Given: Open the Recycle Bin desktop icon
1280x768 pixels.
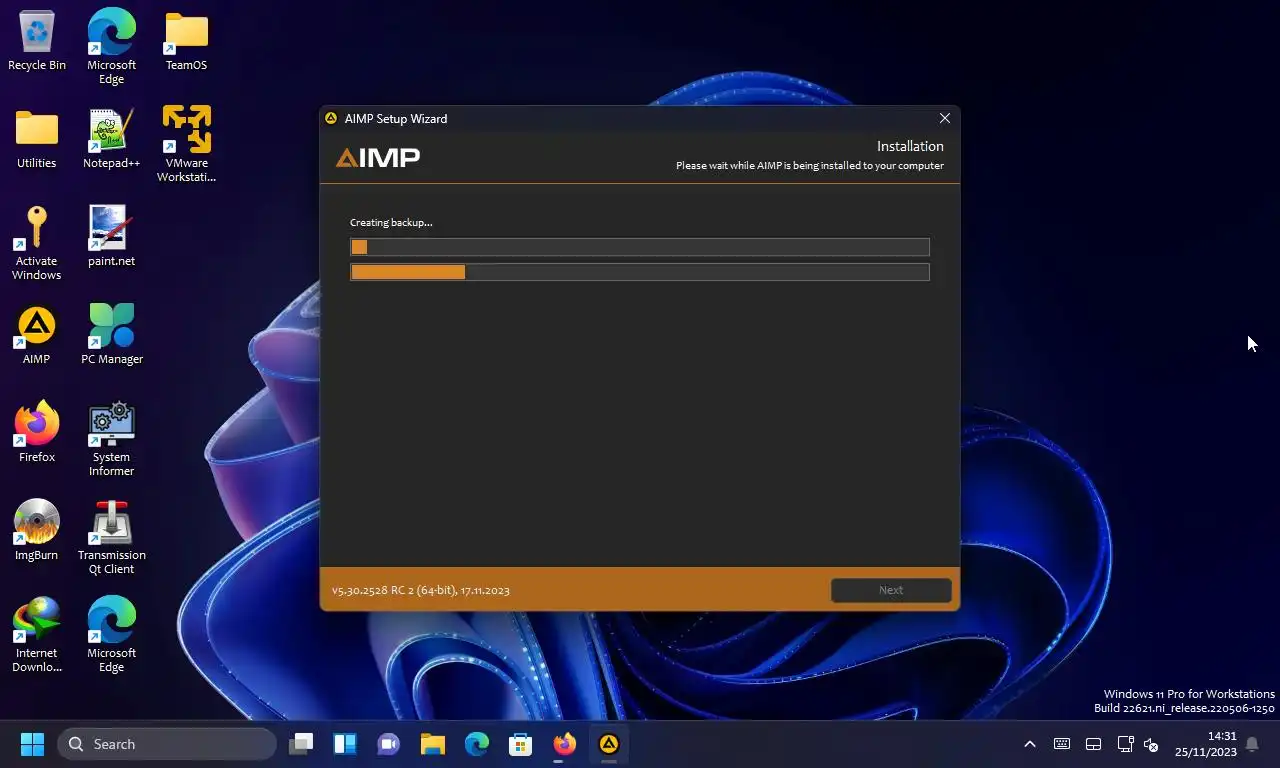Looking at the screenshot, I should pos(37,40).
